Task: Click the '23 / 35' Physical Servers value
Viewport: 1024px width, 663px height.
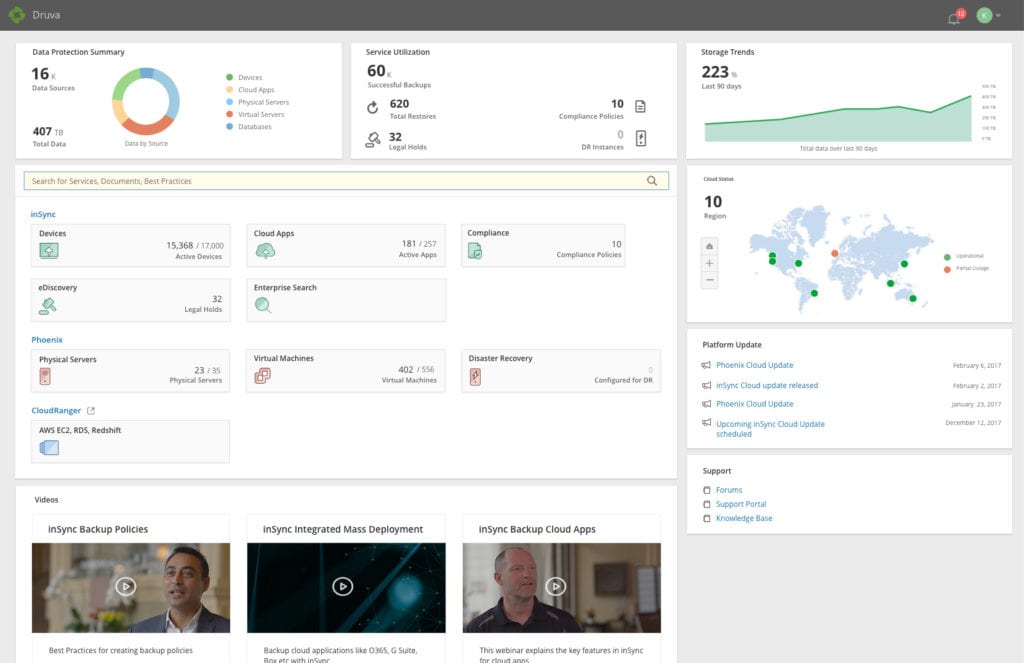Action: [x=207, y=370]
